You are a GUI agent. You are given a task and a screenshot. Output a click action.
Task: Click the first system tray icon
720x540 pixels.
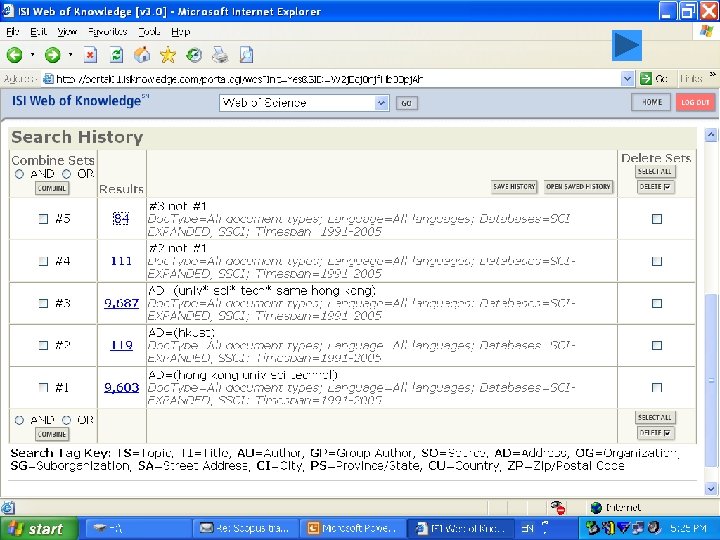tap(592, 528)
